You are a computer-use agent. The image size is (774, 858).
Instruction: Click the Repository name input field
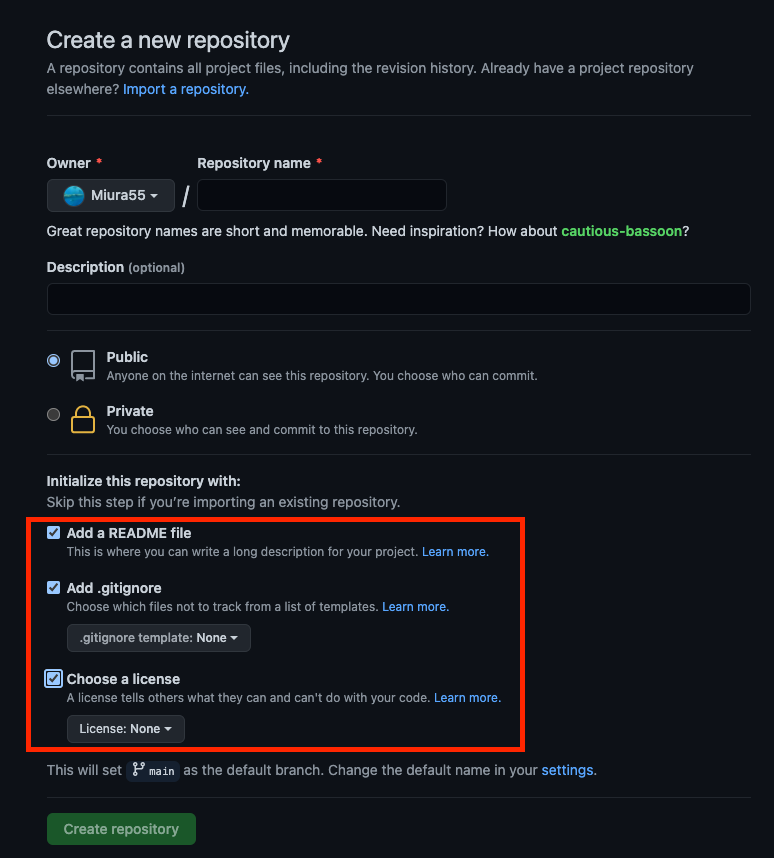click(x=320, y=195)
